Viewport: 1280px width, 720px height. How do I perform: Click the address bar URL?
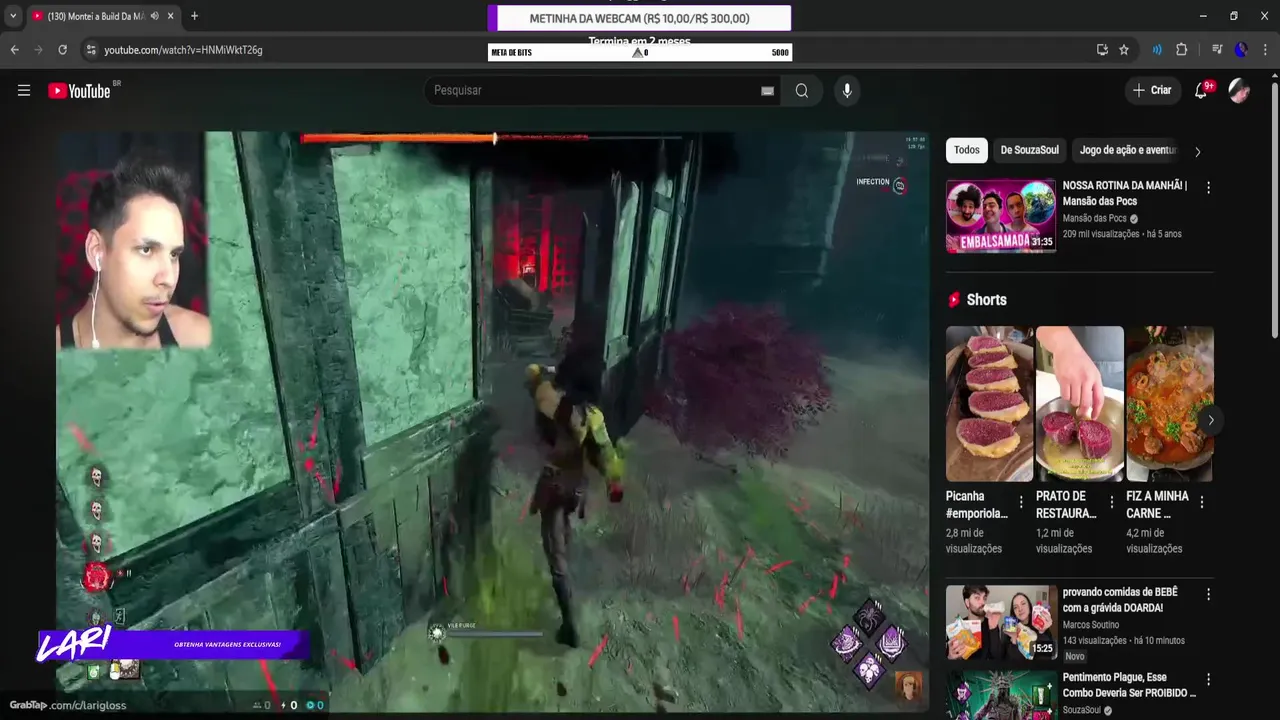pos(183,50)
